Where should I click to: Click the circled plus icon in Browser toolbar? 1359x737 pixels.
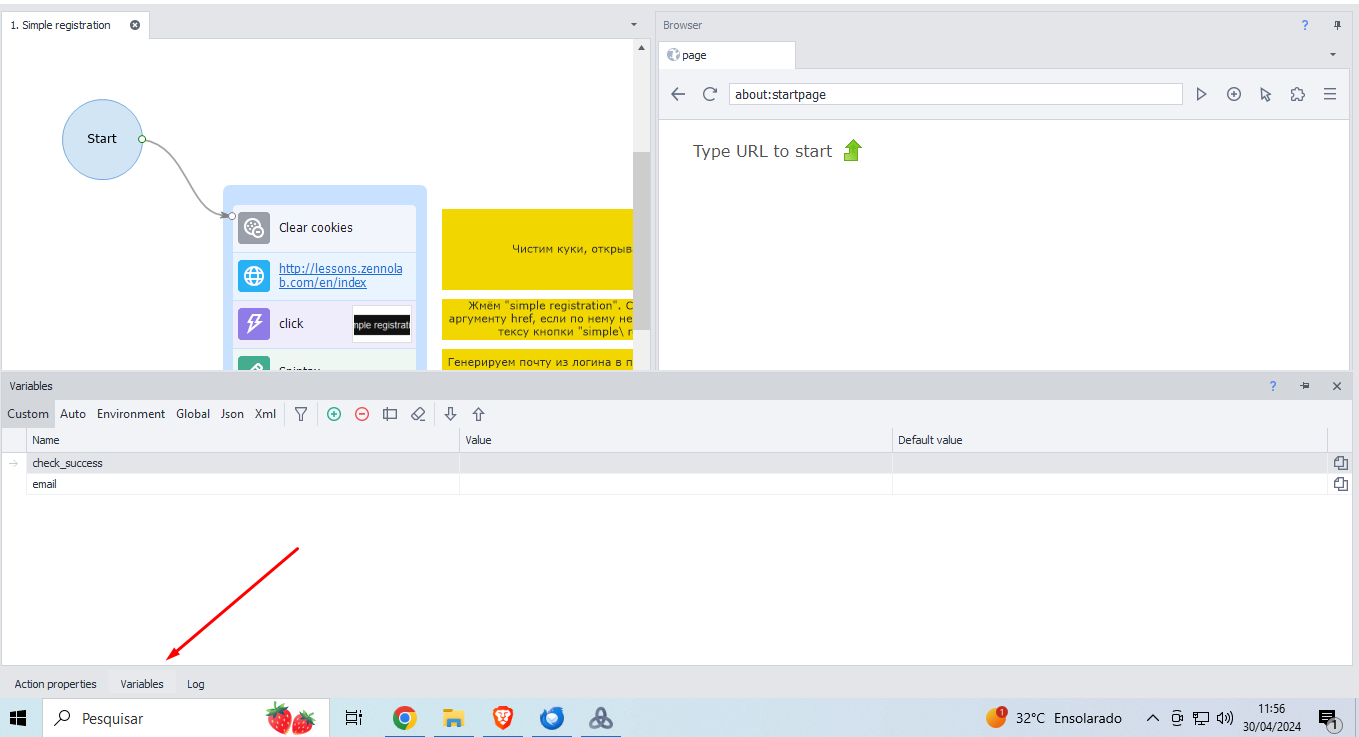[1234, 94]
